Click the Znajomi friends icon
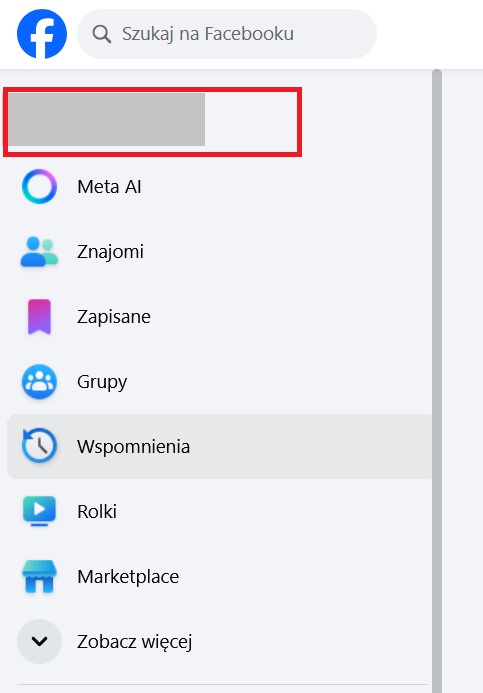The height and width of the screenshot is (693, 483). click(x=39, y=251)
